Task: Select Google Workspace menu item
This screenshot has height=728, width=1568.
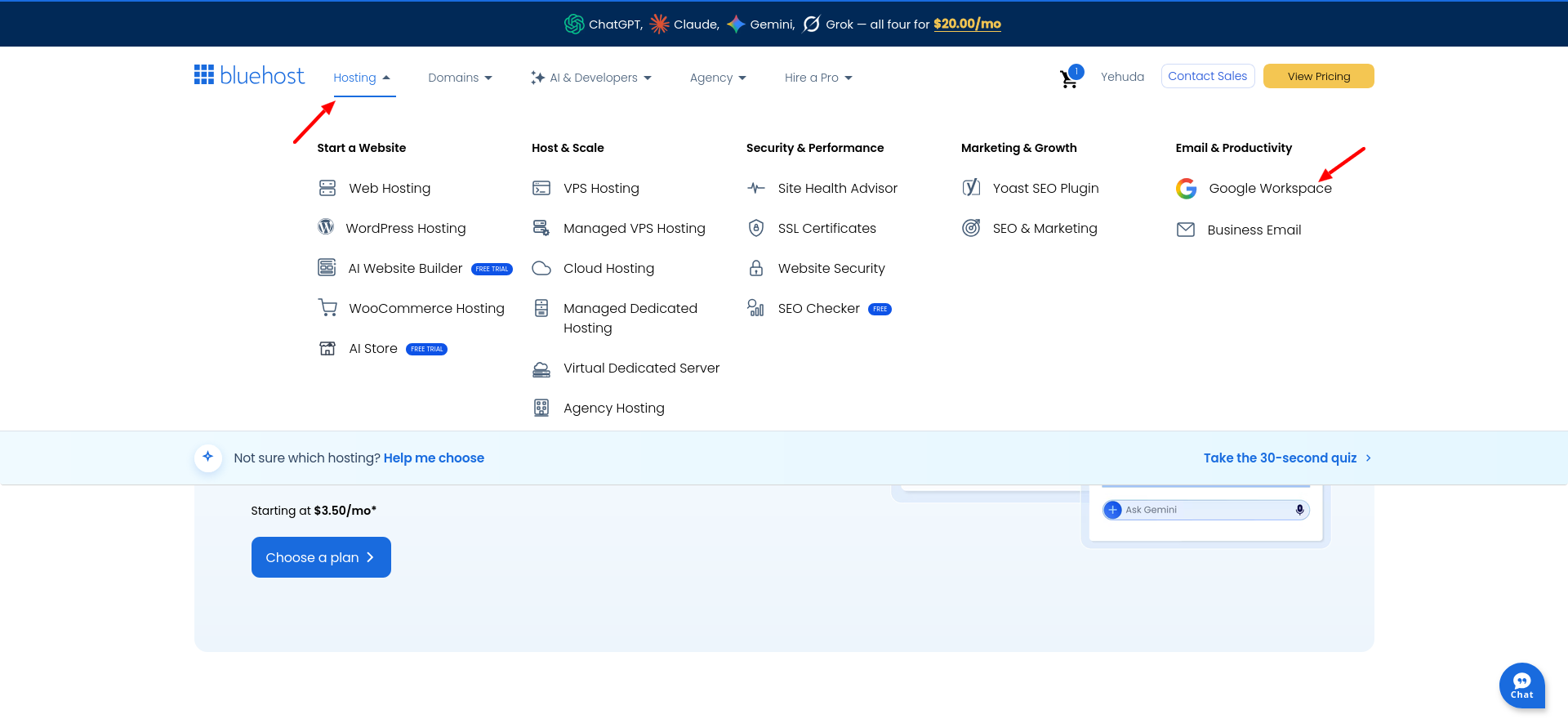Action: [x=1270, y=188]
